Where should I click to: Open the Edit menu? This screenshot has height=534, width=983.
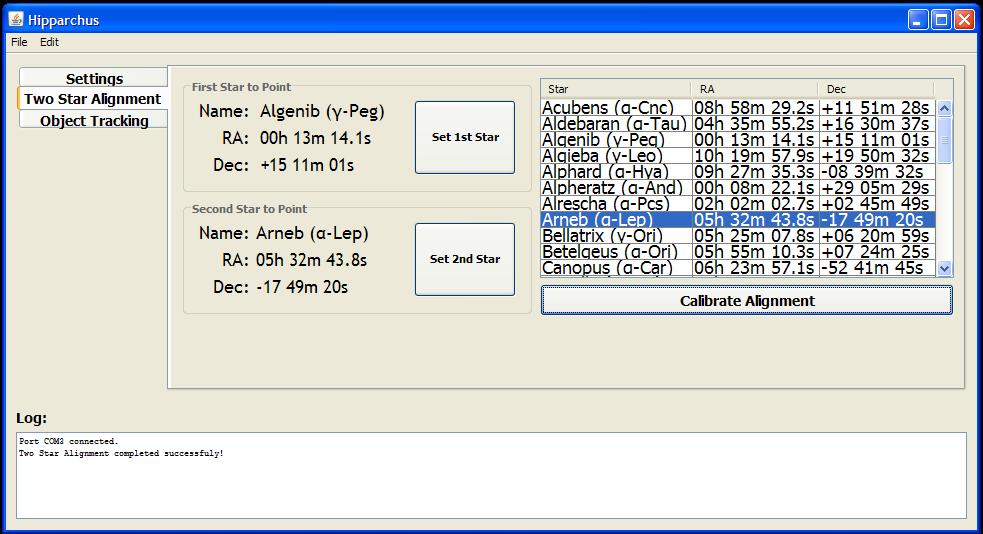(49, 42)
